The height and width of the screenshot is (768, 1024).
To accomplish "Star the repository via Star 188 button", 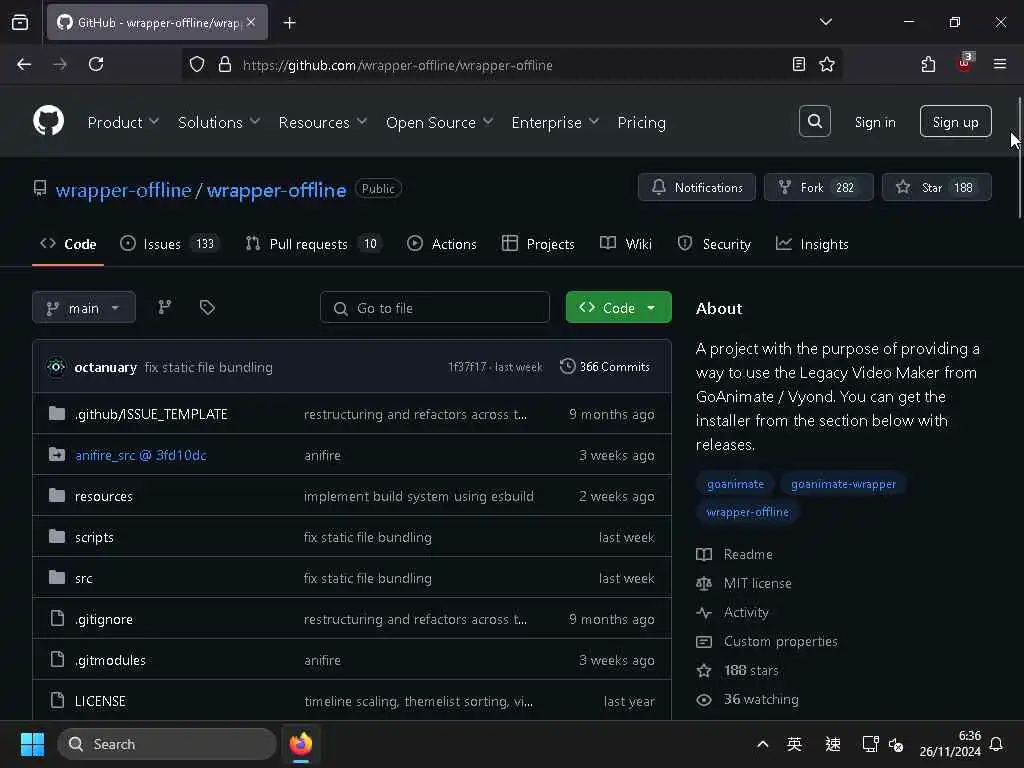I will [x=936, y=187].
